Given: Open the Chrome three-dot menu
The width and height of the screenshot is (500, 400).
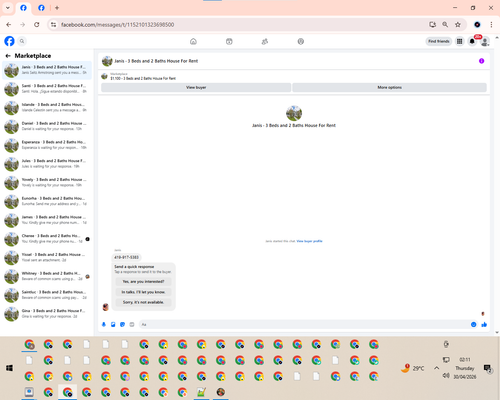Looking at the screenshot, I should (x=491, y=25).
